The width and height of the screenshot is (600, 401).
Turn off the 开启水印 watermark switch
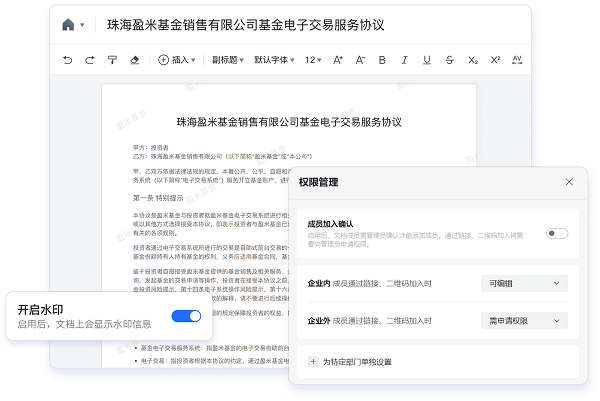[x=186, y=316]
